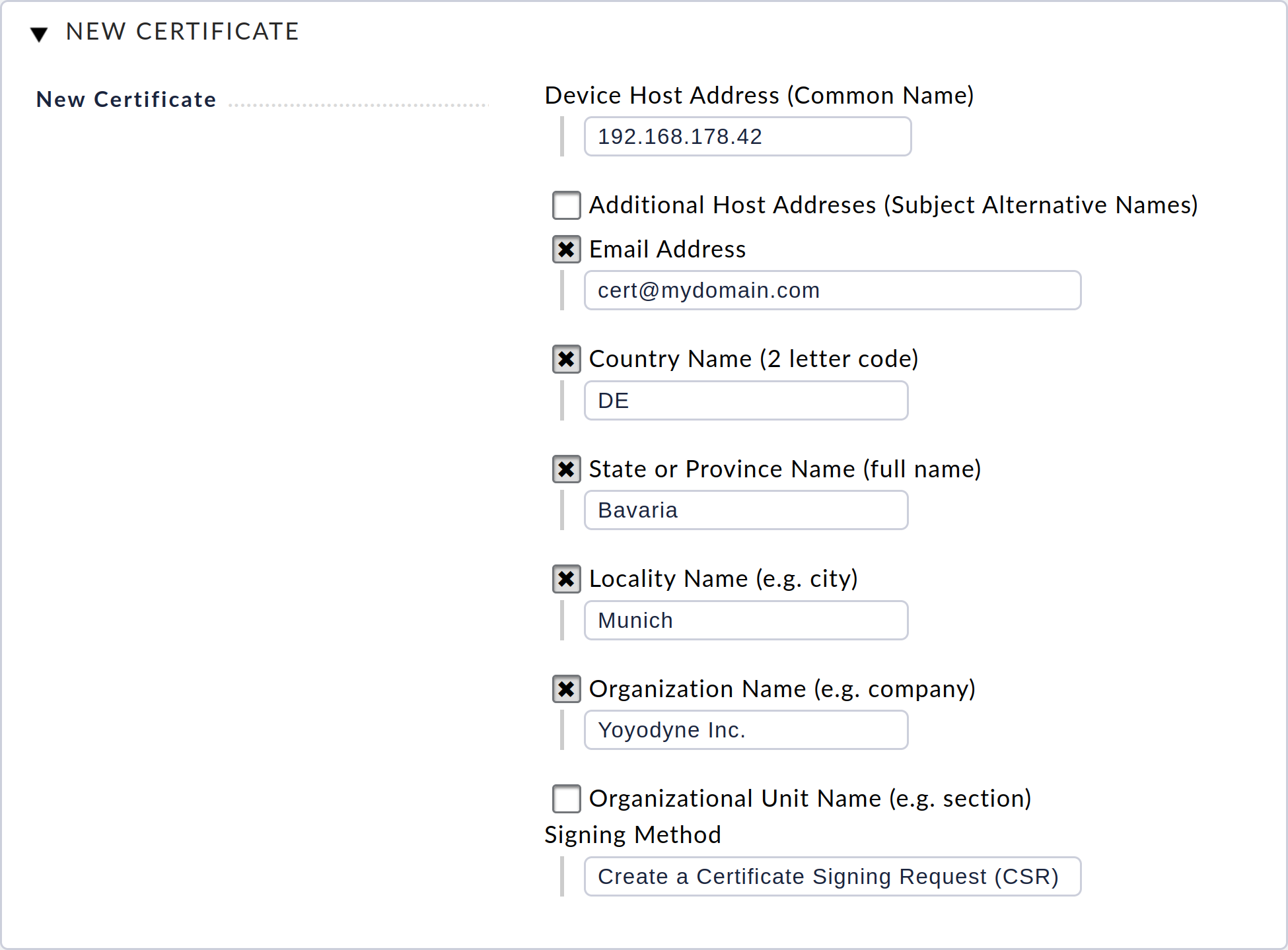Screen dimensions: 1288x950
Task: Click the Munich locality field
Action: coord(746,620)
